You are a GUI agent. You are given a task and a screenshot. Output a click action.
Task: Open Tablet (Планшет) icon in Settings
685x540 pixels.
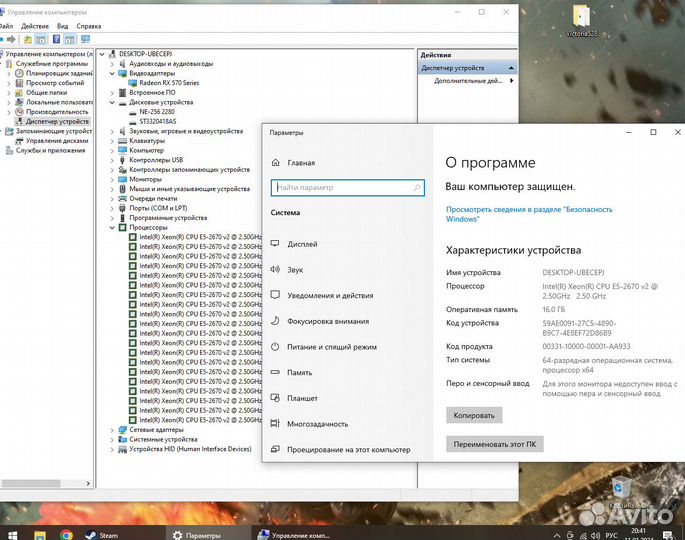pos(275,398)
